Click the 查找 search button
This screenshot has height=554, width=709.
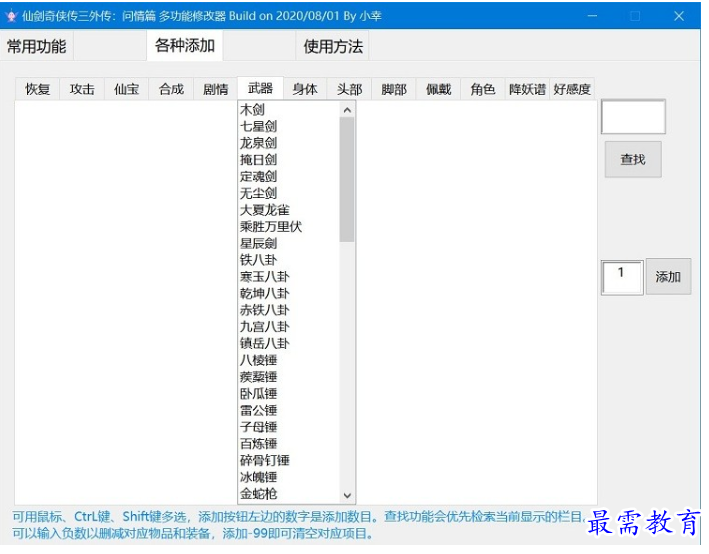[x=633, y=159]
